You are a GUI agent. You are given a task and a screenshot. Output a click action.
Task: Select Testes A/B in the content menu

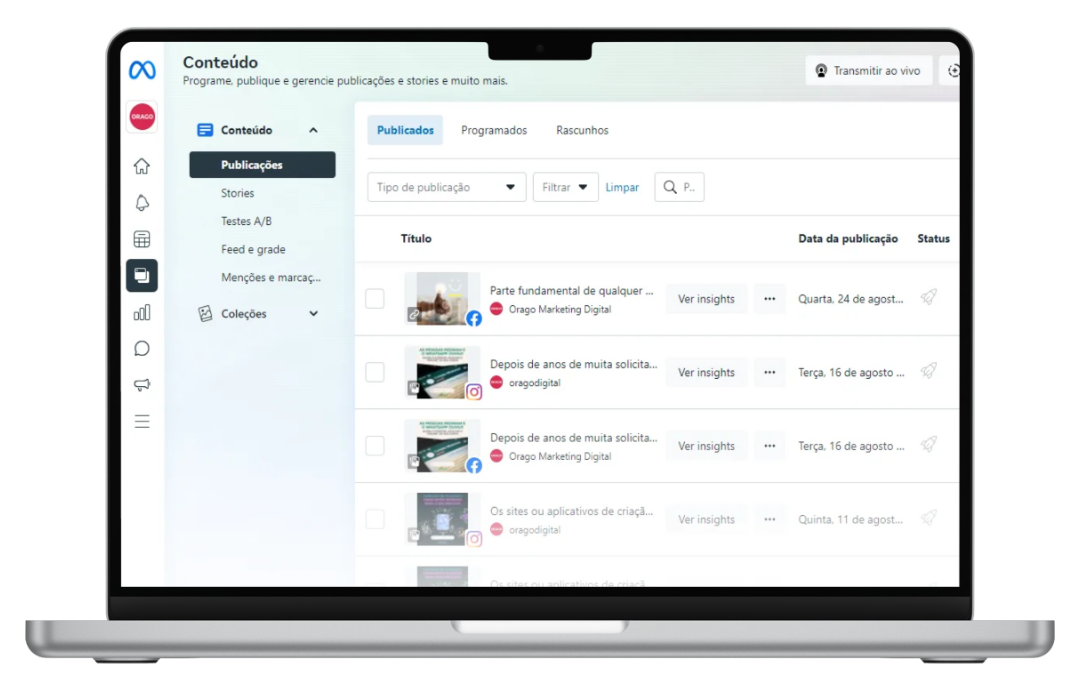247,221
